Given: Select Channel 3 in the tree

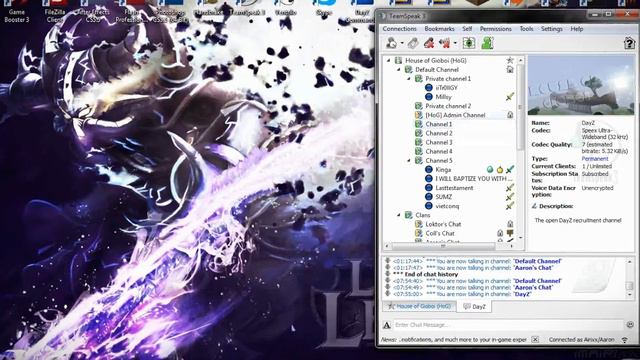Looking at the screenshot, I should (x=438, y=142).
